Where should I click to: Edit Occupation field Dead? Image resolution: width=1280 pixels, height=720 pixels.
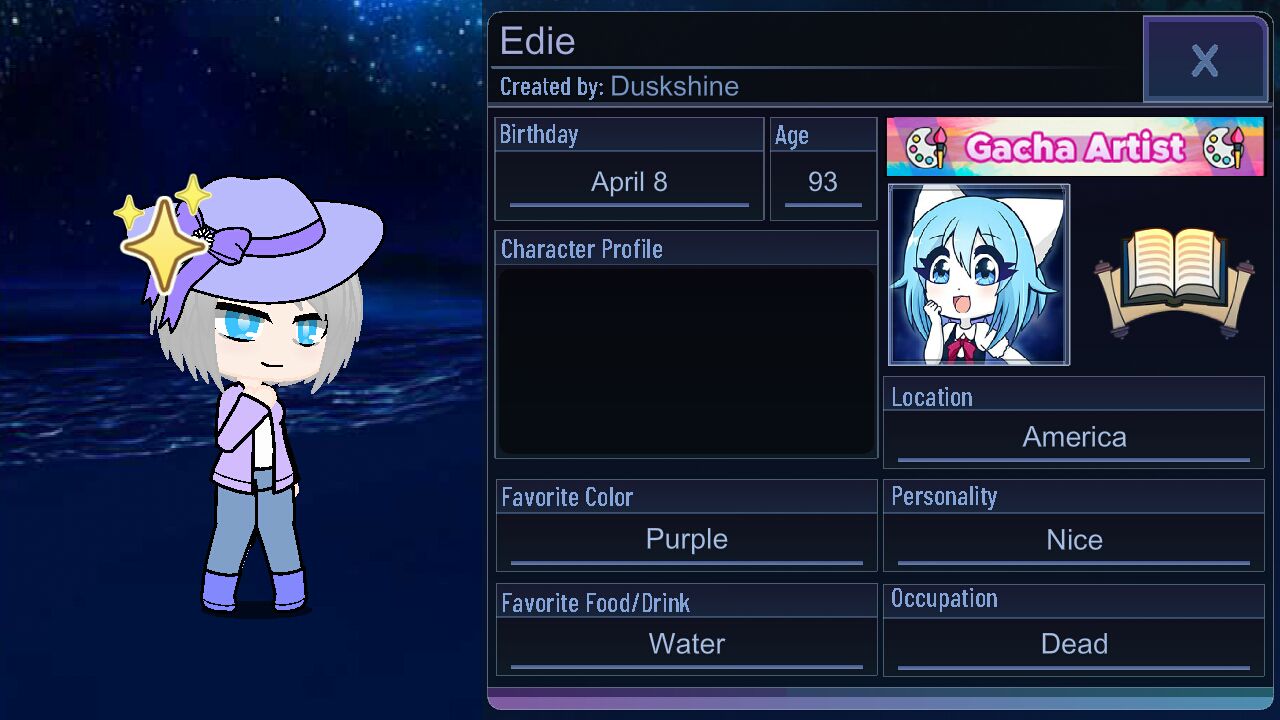(x=1074, y=645)
